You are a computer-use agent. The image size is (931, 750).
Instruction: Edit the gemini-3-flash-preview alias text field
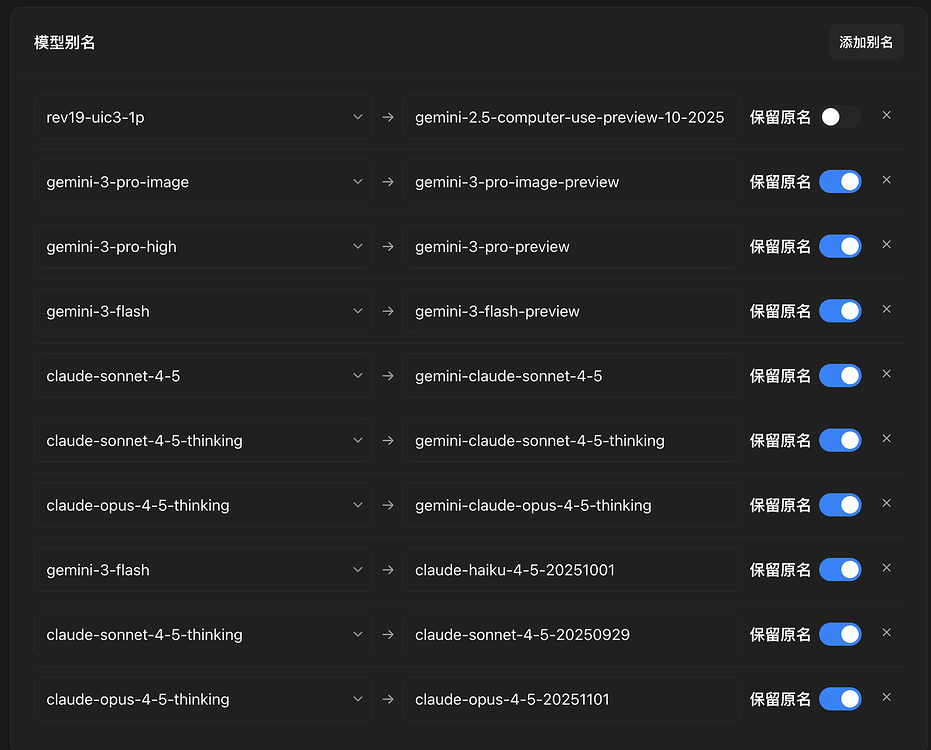tap(572, 311)
